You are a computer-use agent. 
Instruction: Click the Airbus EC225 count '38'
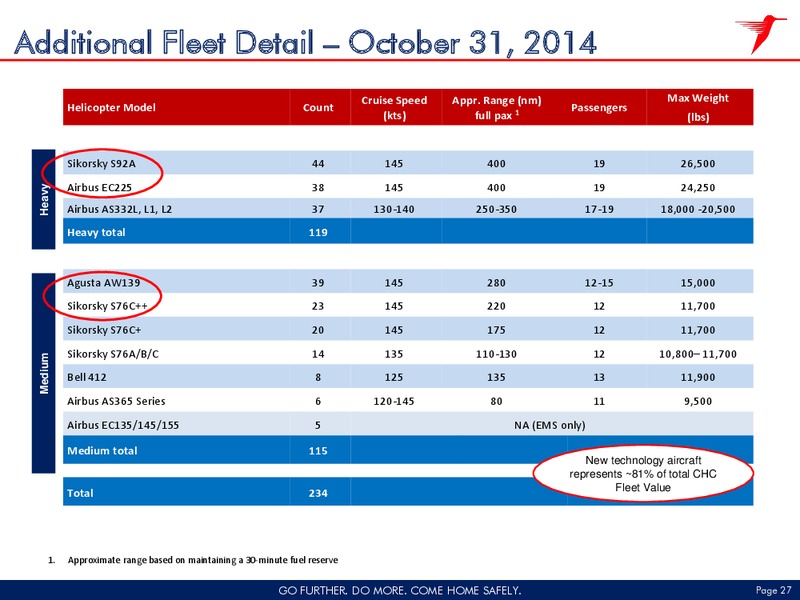coord(318,187)
